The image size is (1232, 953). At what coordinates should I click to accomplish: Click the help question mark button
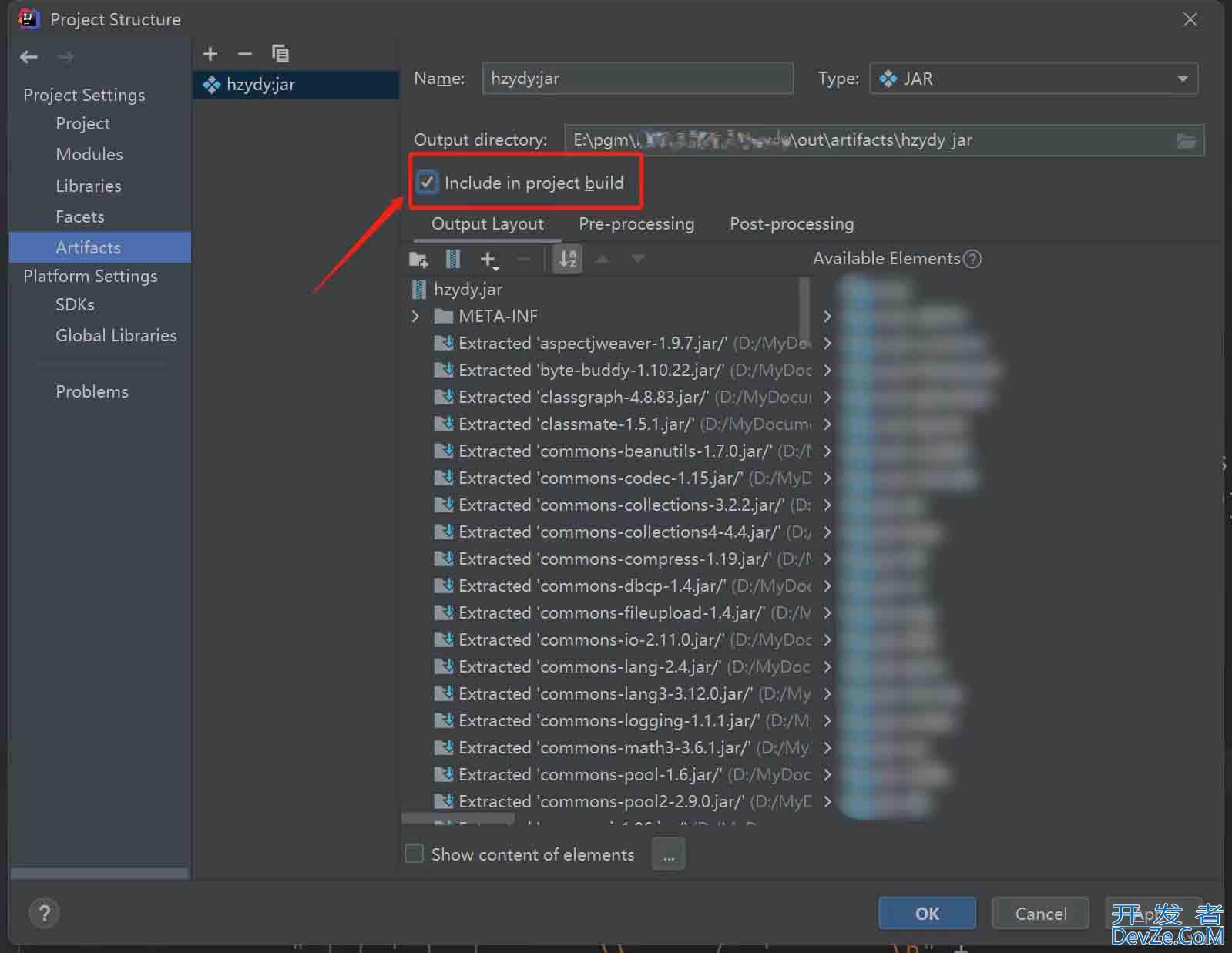(x=45, y=914)
